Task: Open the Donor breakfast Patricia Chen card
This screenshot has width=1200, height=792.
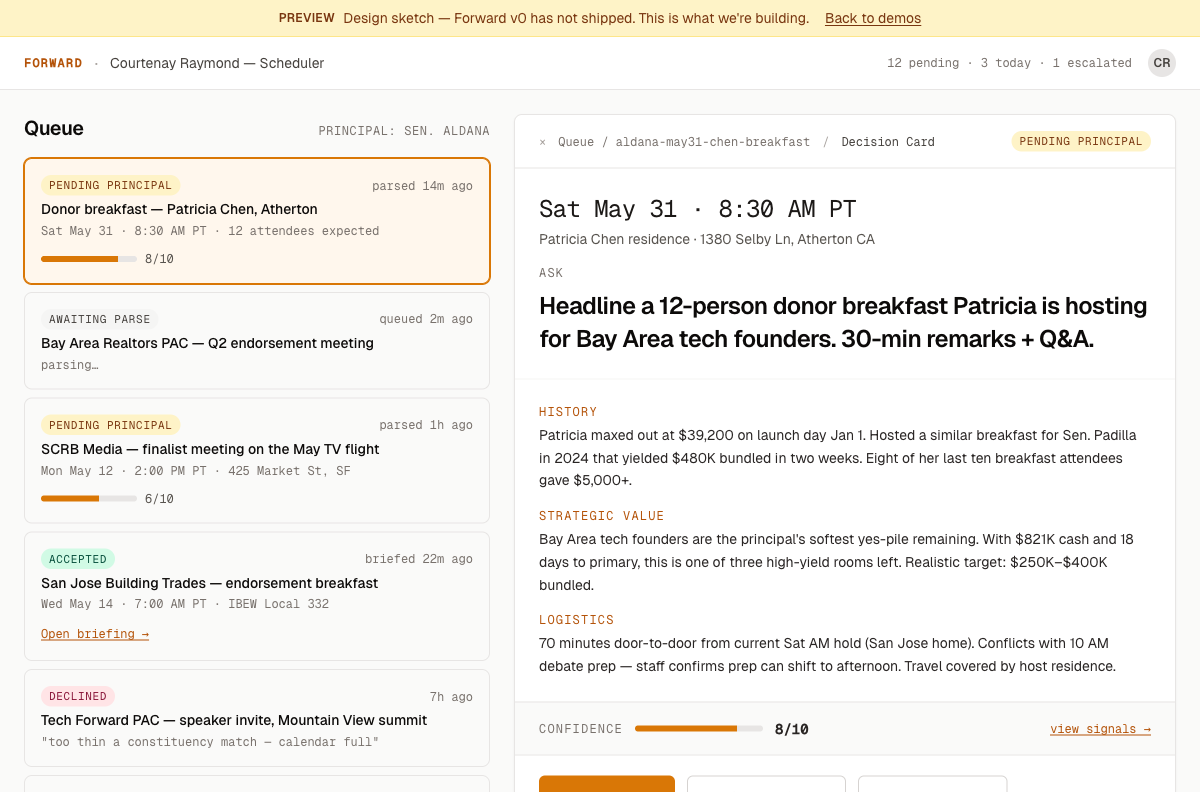Action: 257,221
